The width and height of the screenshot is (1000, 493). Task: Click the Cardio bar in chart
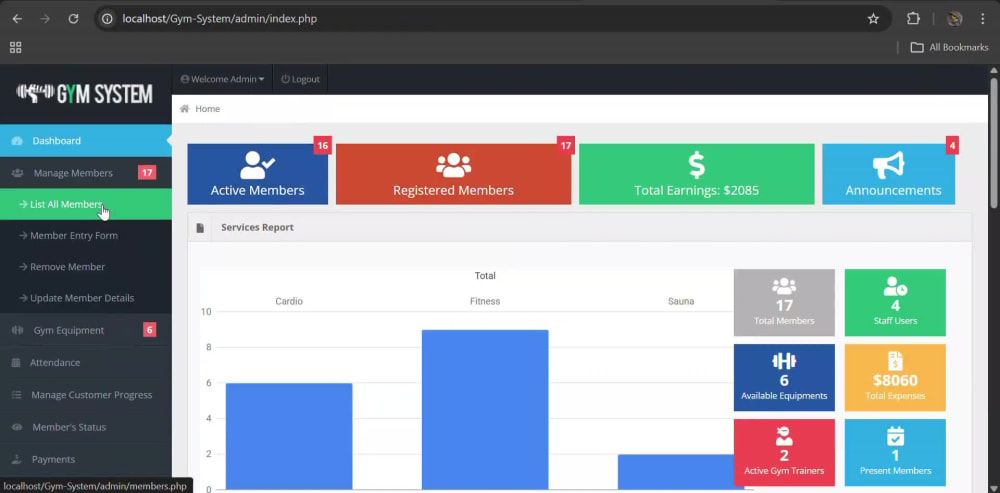(x=289, y=436)
